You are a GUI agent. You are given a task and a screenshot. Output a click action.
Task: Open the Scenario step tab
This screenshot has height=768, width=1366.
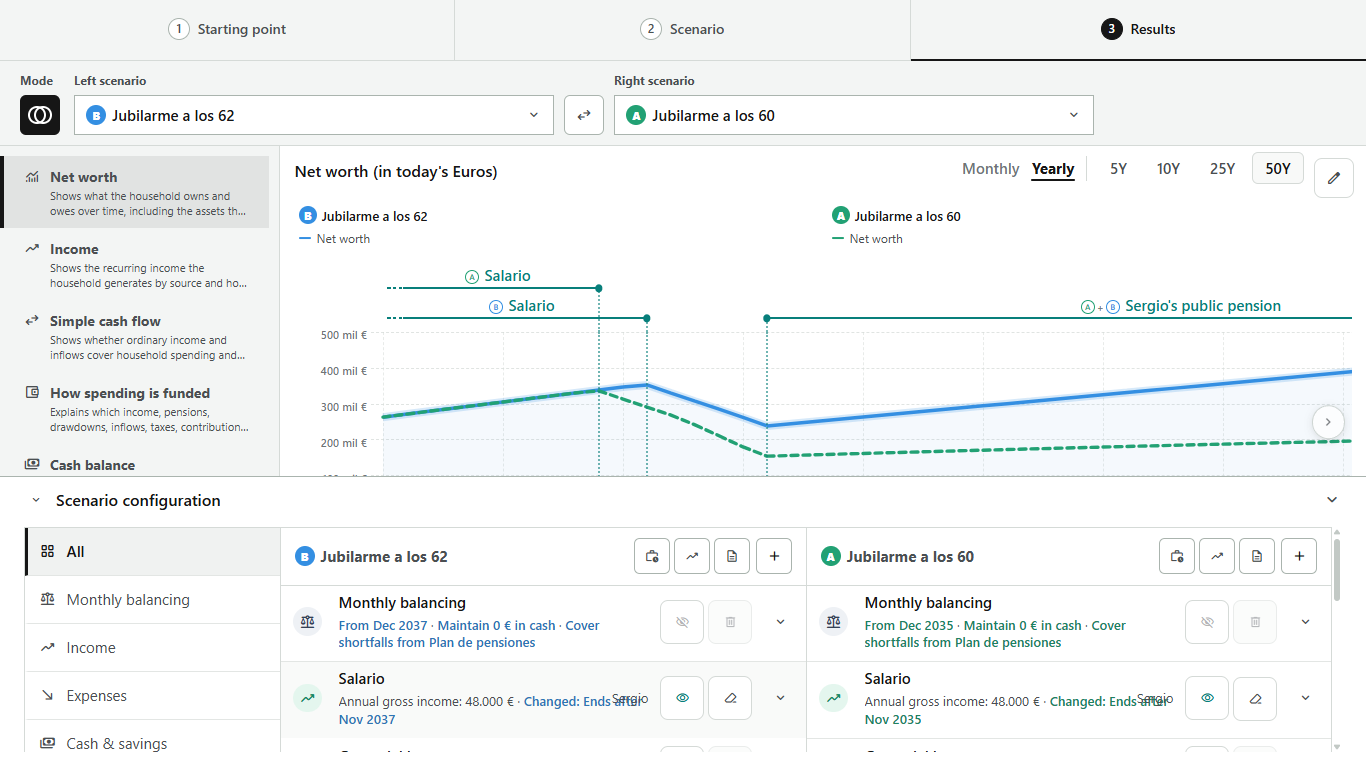[x=682, y=29]
